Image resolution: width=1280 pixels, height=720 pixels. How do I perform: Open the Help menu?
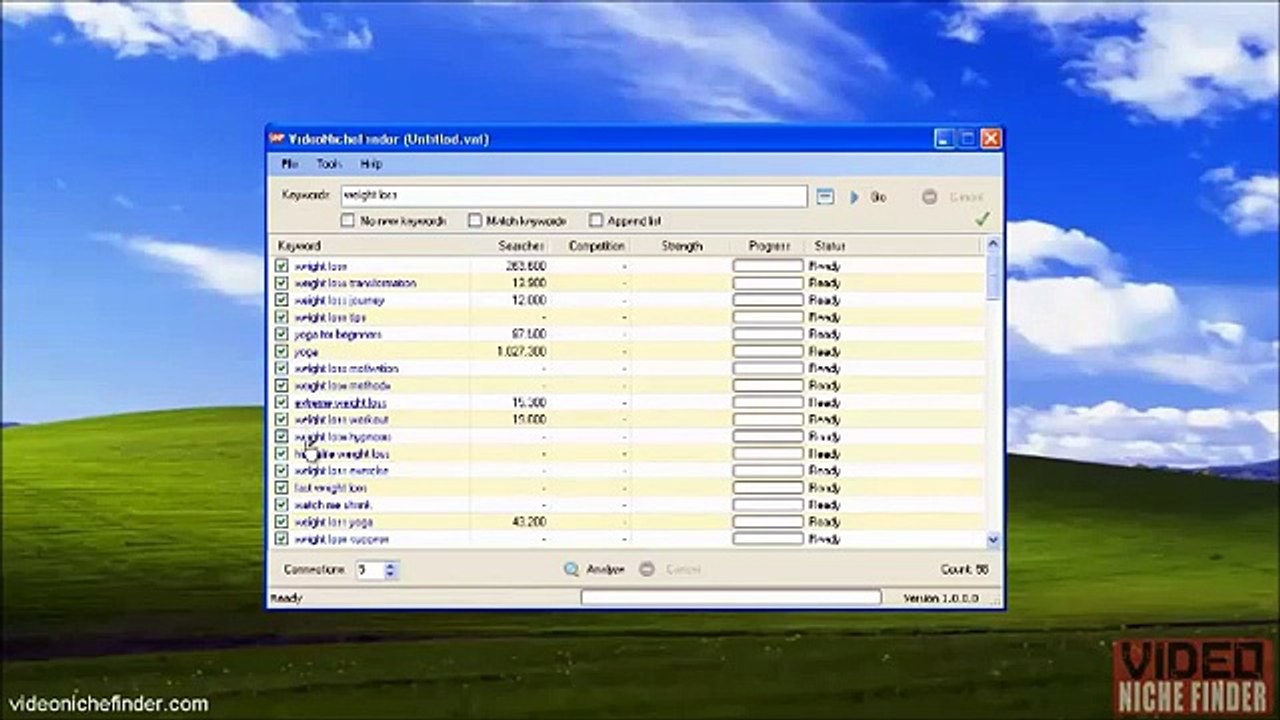pos(371,164)
